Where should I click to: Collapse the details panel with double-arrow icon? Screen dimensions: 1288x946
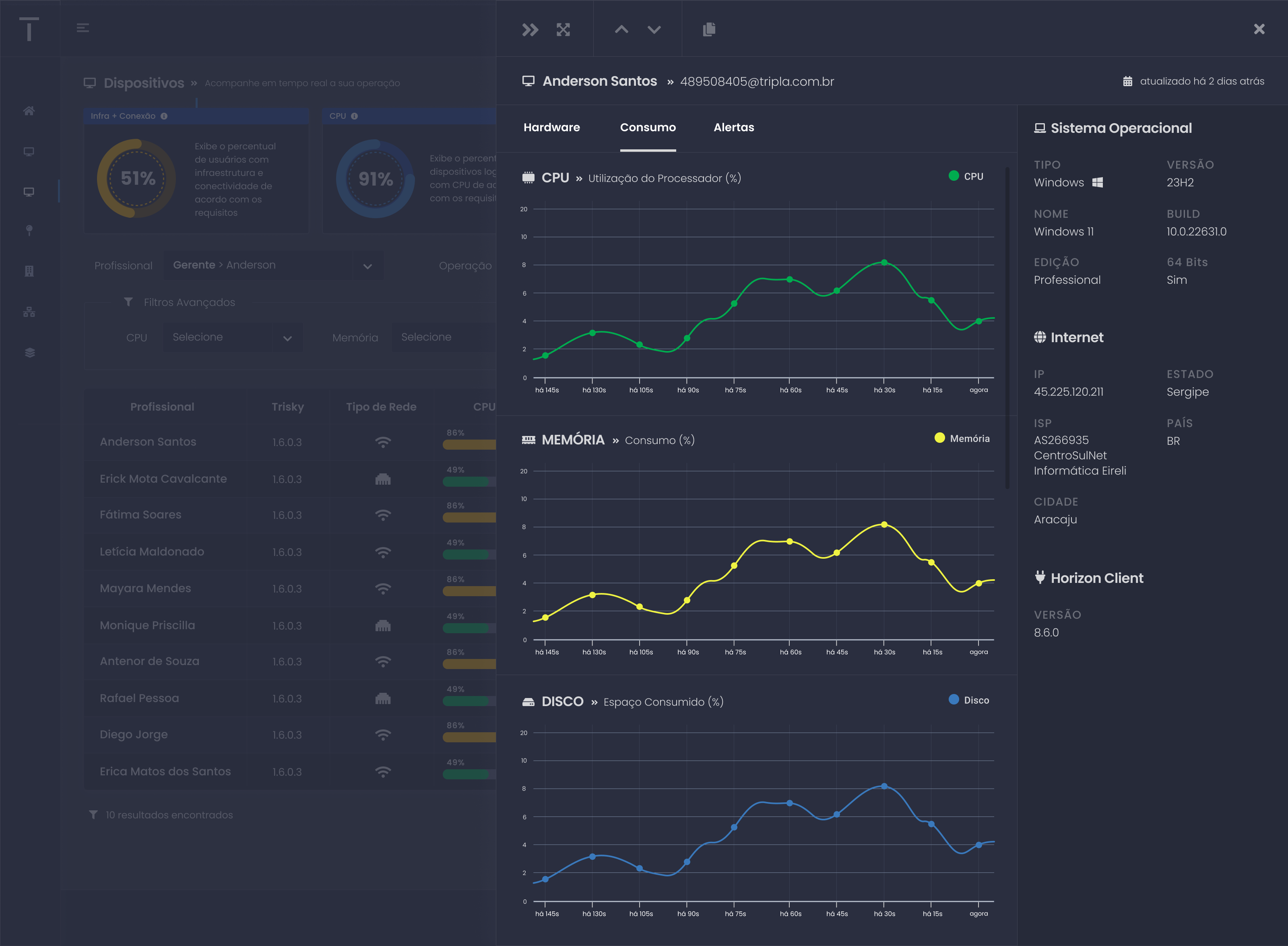pyautogui.click(x=530, y=29)
